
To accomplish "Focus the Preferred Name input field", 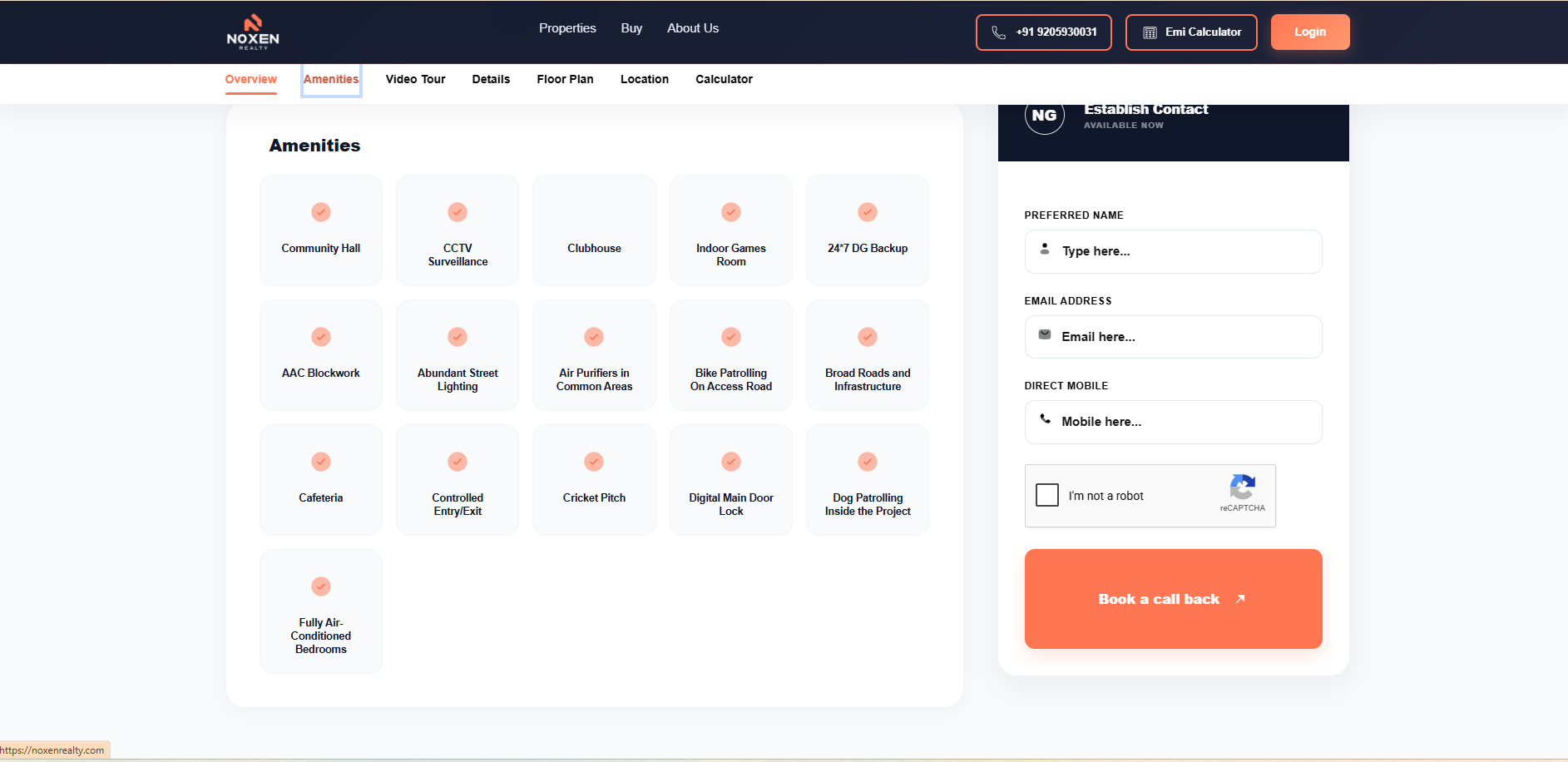I will pos(1173,251).
